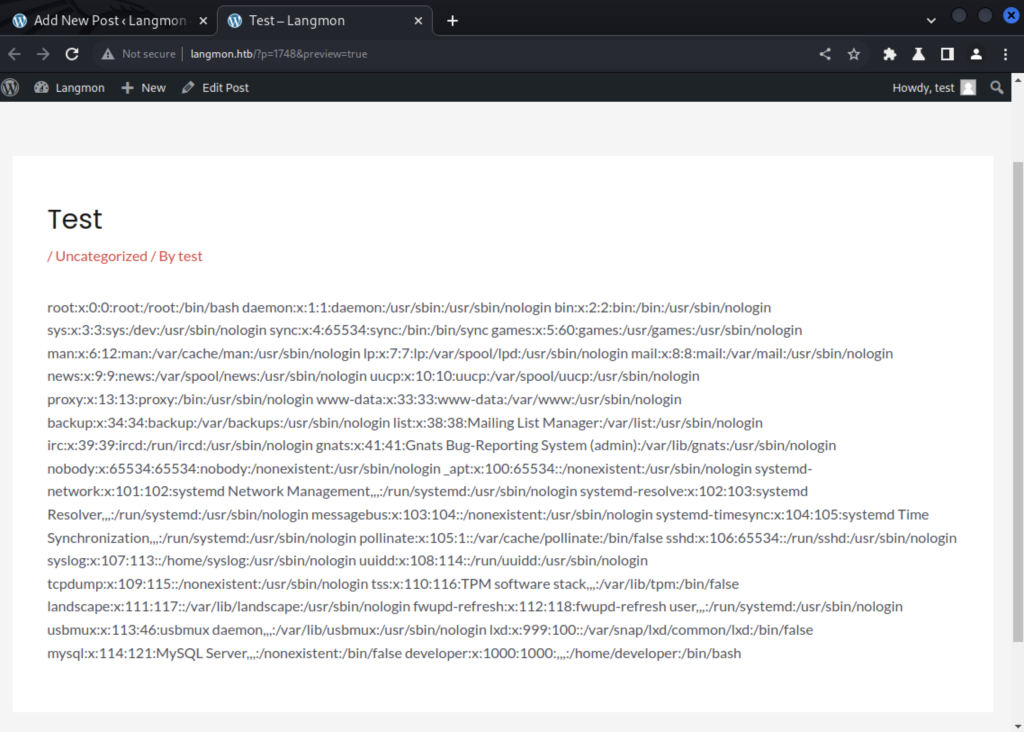This screenshot has width=1024, height=732.
Task: Open the Not secure site info warning
Action: [x=138, y=54]
